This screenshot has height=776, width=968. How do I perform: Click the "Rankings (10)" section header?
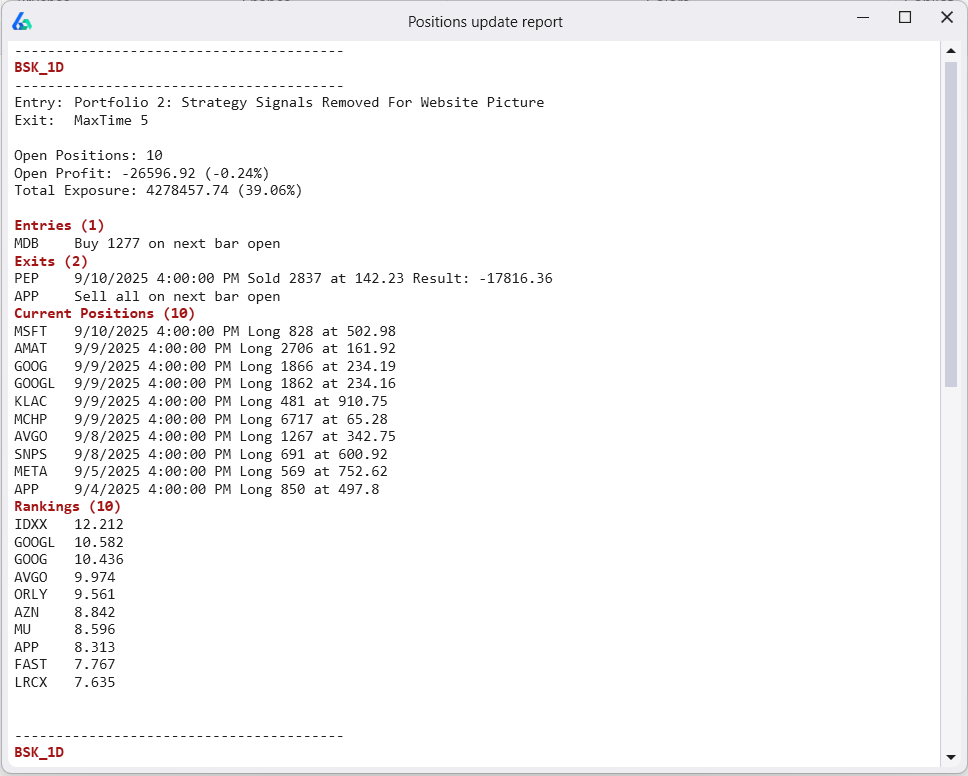(x=67, y=507)
